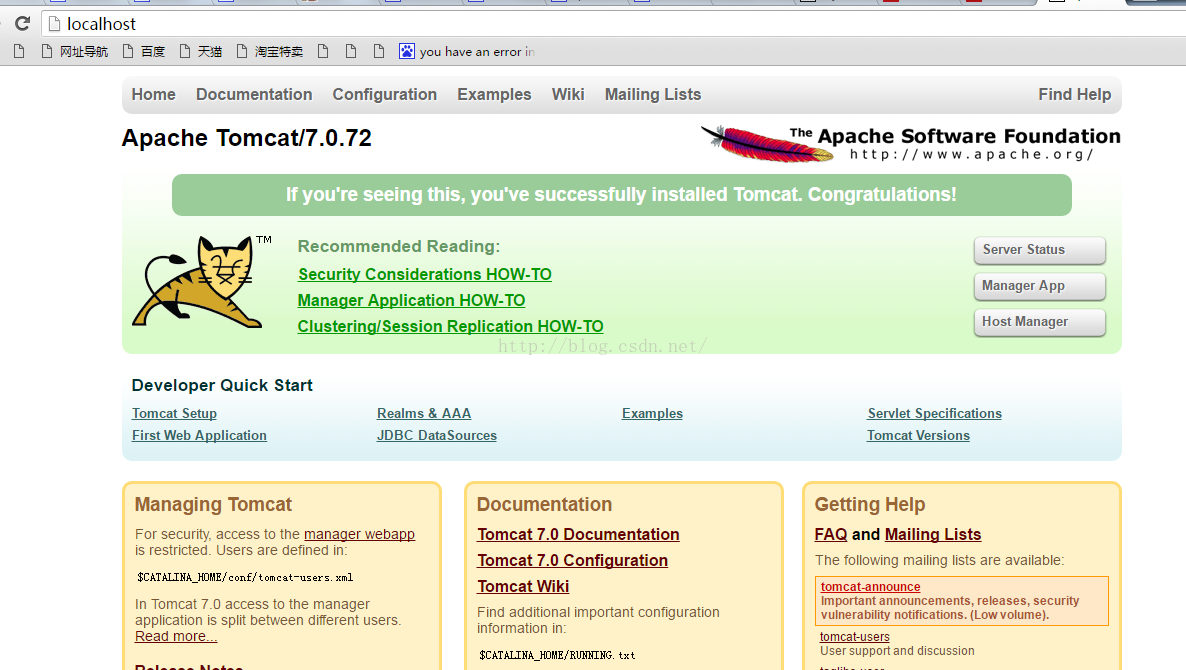
Task: Open the manager webapp link
Action: tap(359, 535)
